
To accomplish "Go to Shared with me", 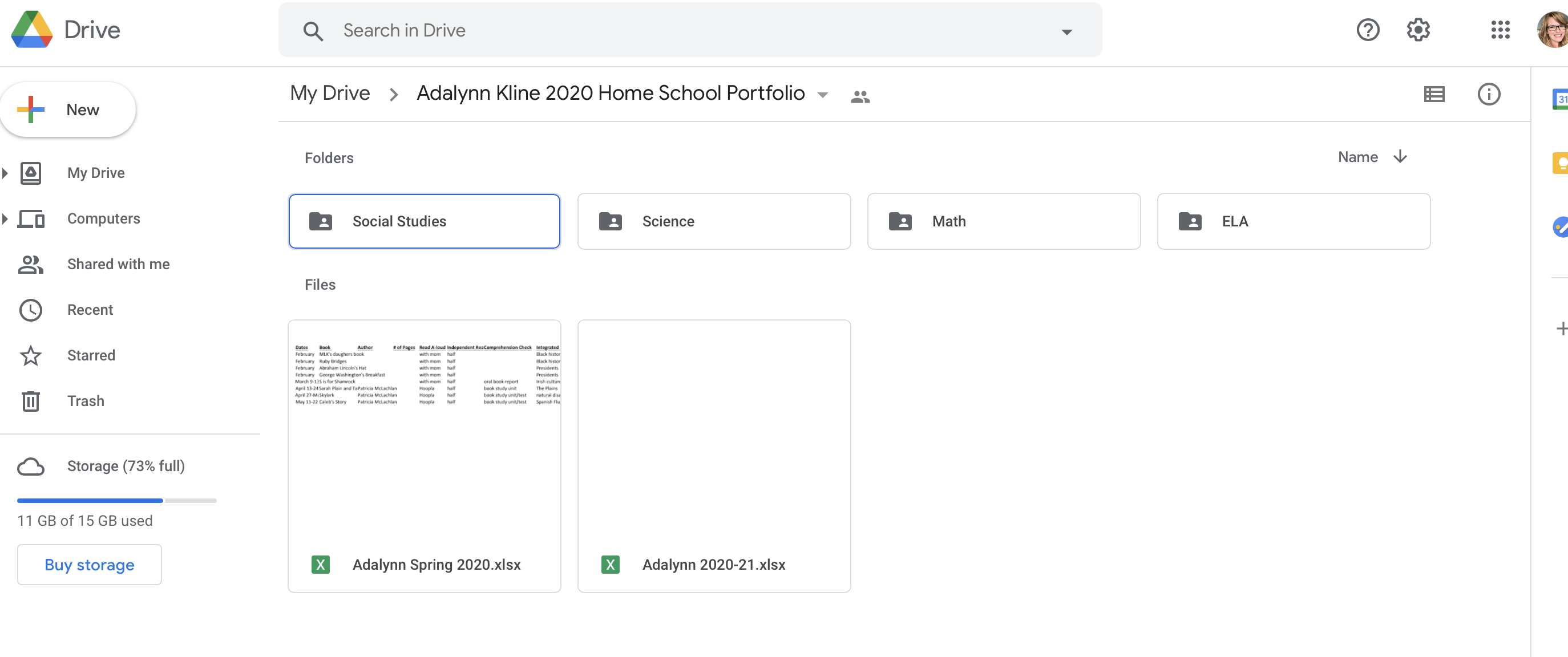I will (x=118, y=264).
